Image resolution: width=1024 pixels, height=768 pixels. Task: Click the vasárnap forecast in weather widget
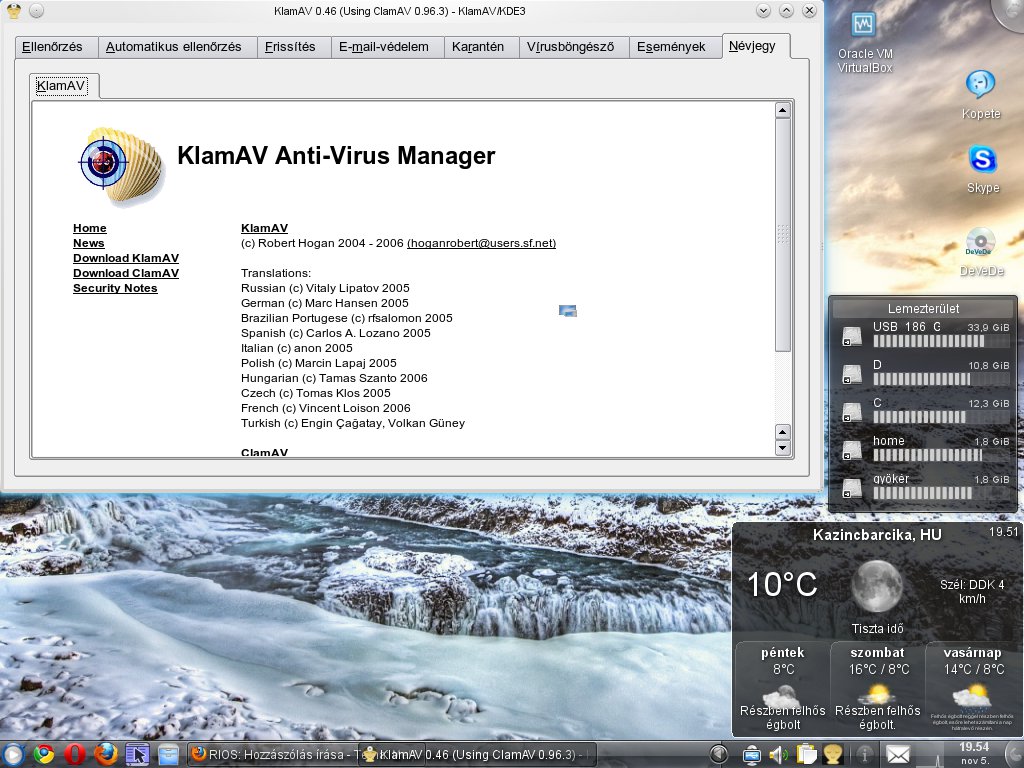[972, 688]
